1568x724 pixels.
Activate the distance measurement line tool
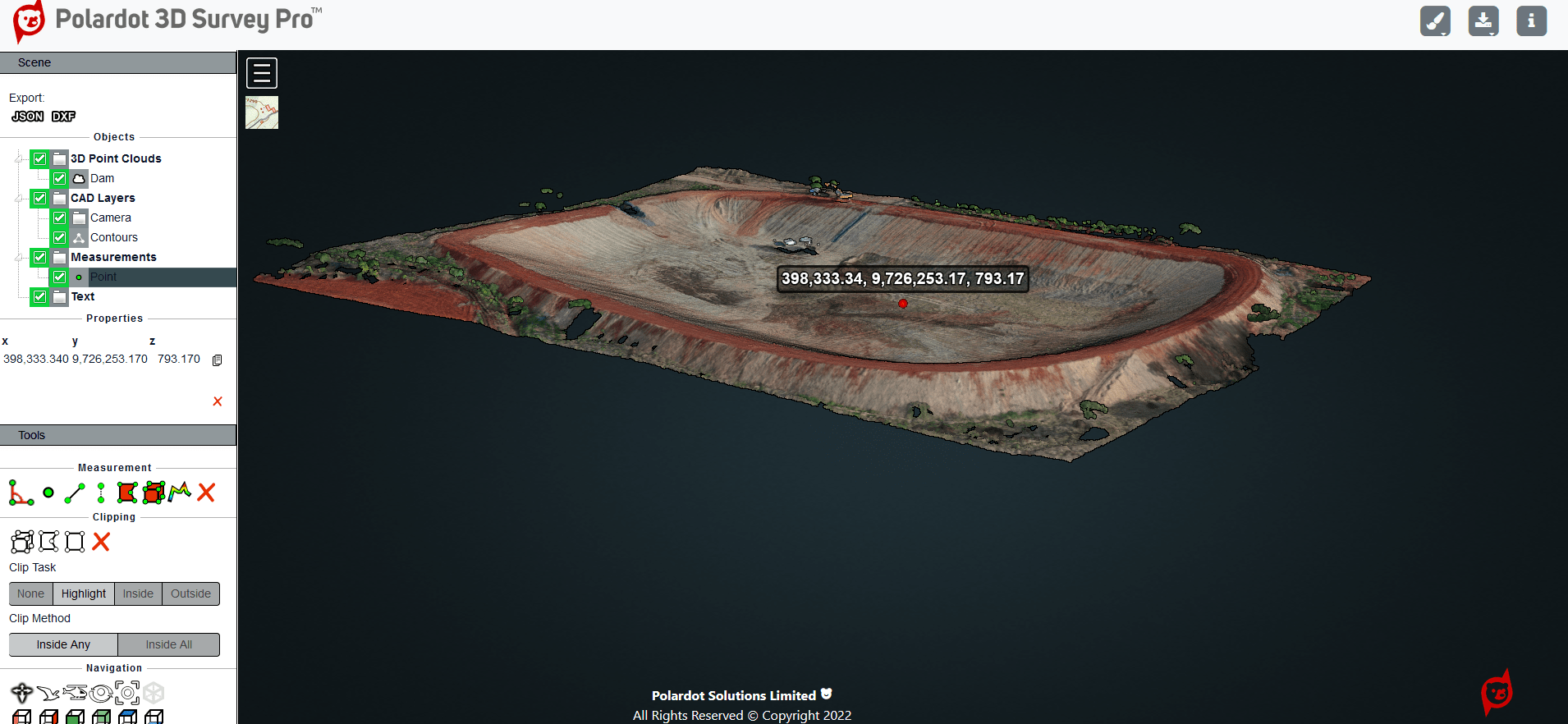[75, 493]
